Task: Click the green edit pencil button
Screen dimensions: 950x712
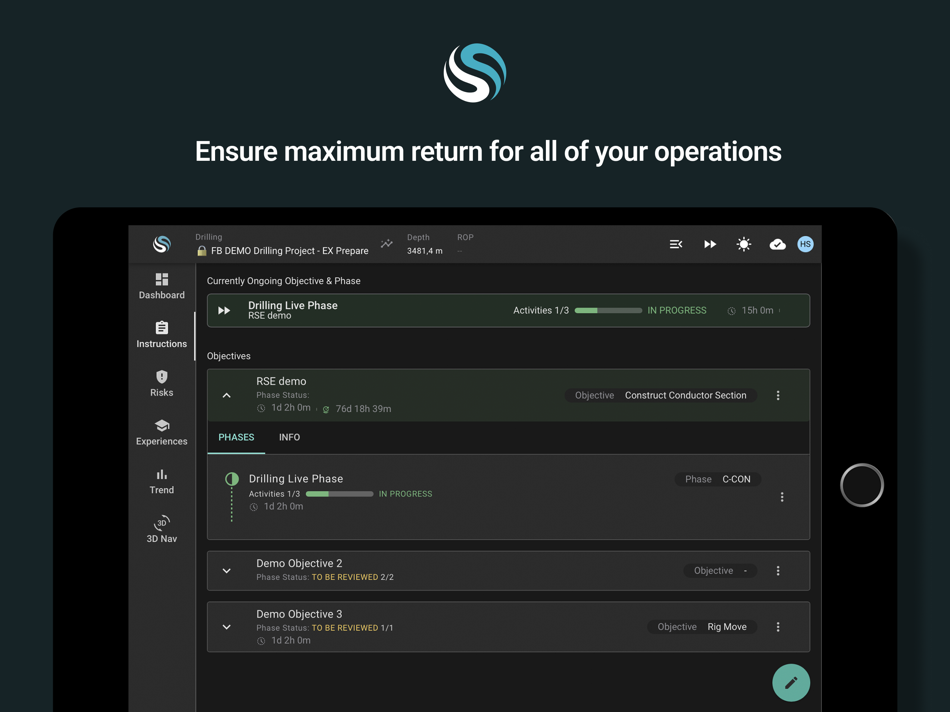Action: tap(791, 682)
